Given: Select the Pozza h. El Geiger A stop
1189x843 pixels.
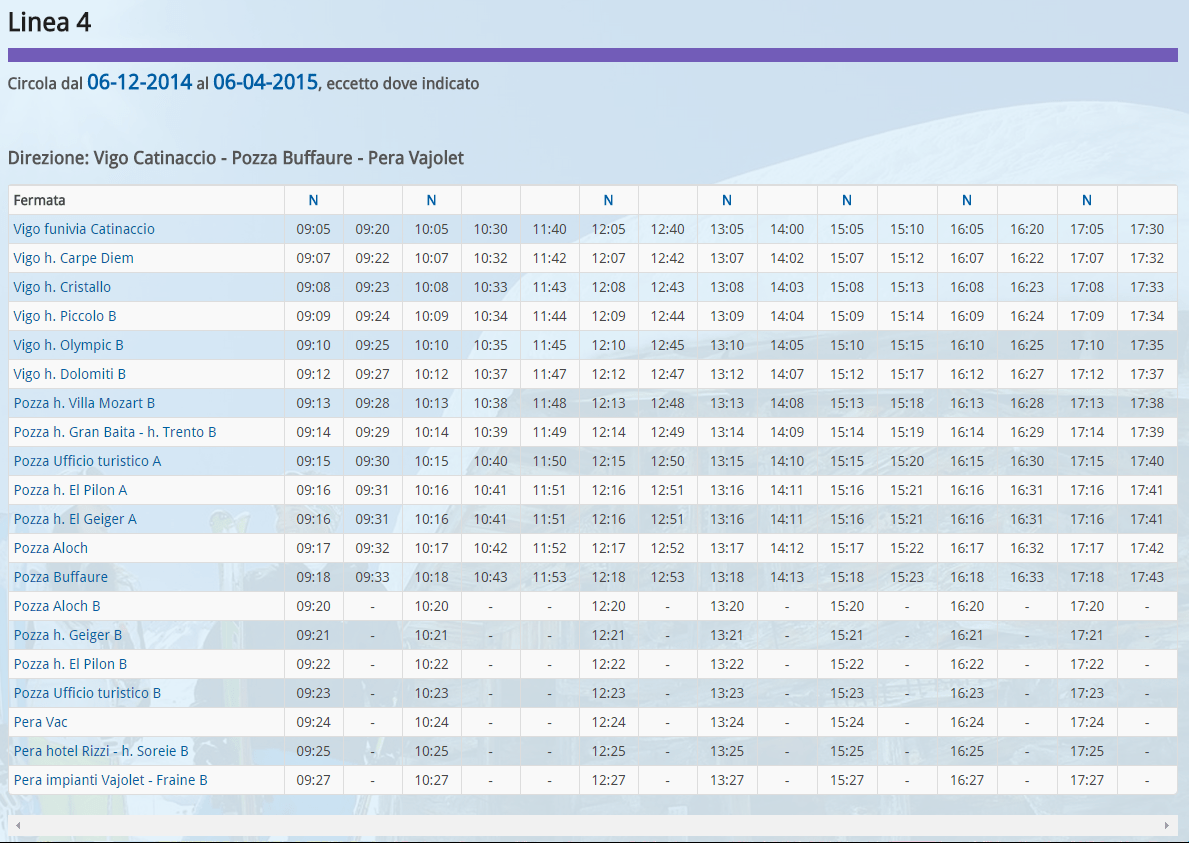Looking at the screenshot, I should click(77, 518).
